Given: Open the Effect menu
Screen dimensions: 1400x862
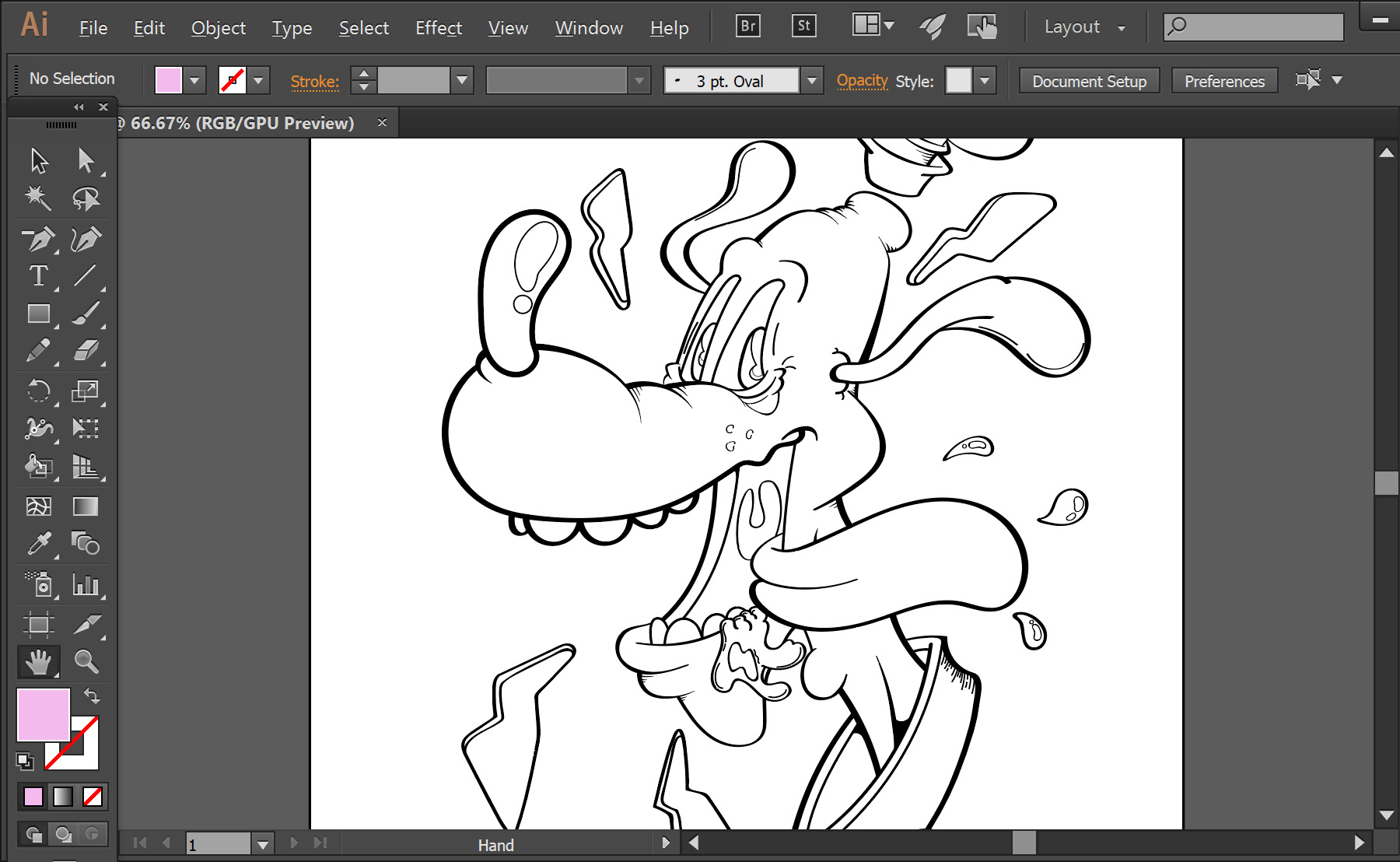Looking at the screenshot, I should point(439,28).
